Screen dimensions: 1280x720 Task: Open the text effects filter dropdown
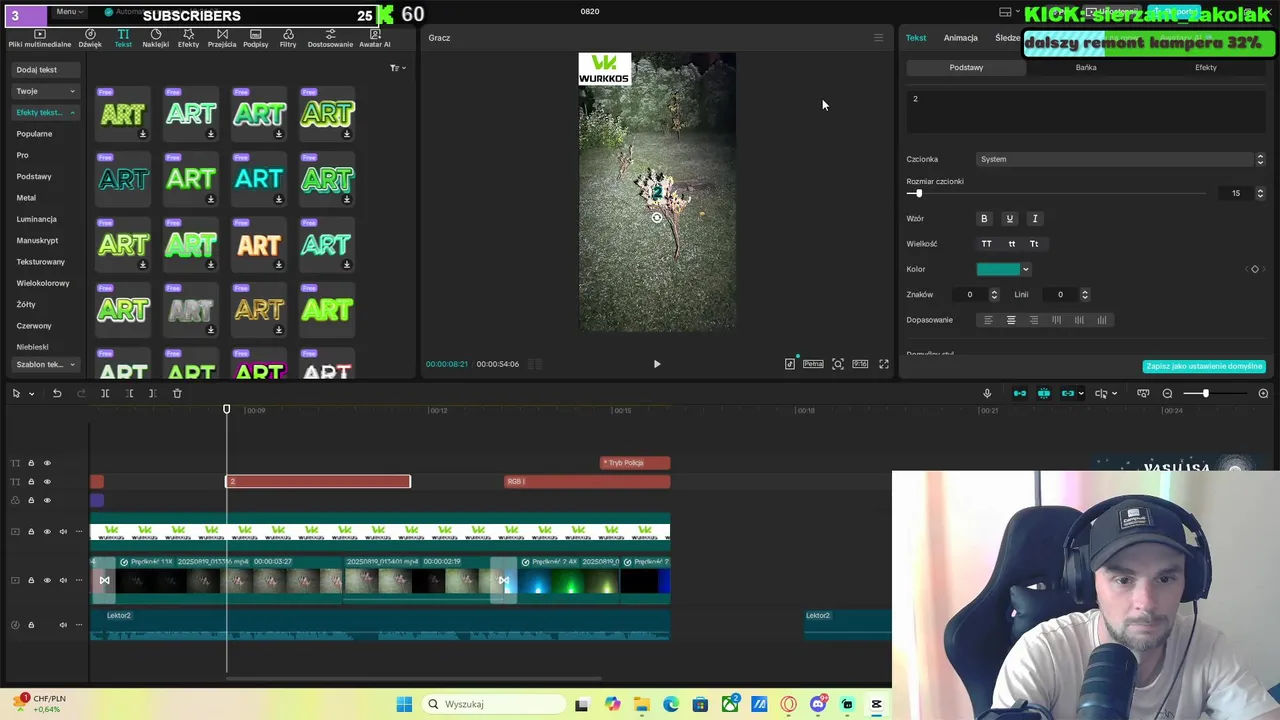[397, 68]
